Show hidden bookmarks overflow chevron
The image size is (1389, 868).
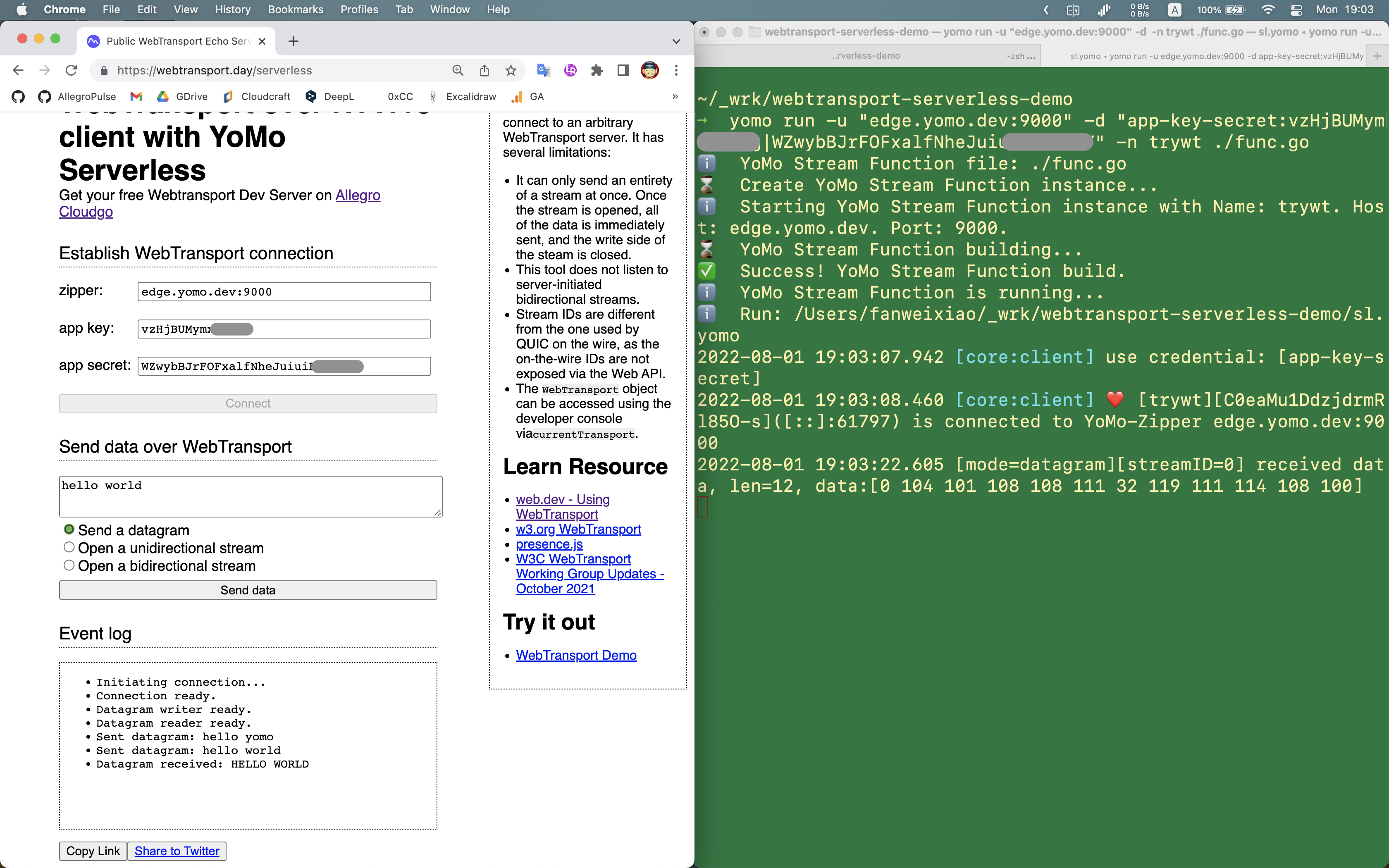(x=675, y=96)
